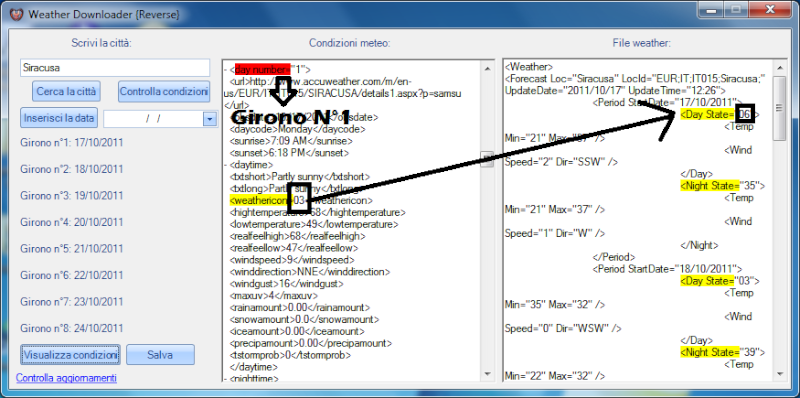Click the Cerca la città button
This screenshot has height=398, width=800.
66,92
